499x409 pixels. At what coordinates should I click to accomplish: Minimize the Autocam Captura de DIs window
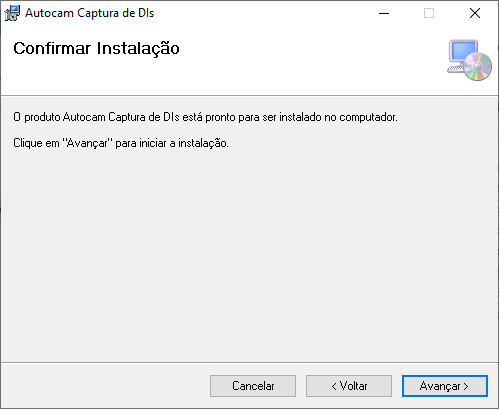[x=384, y=13]
